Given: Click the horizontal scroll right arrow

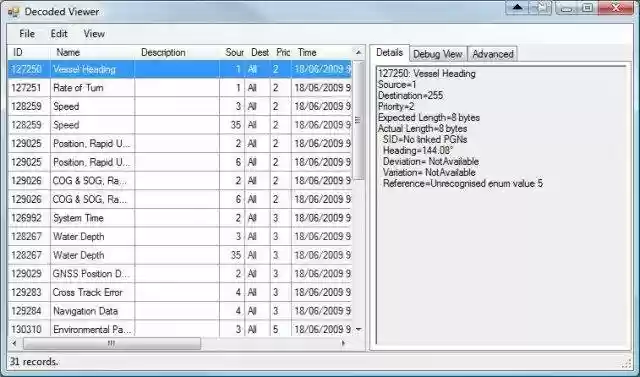Looking at the screenshot, I should [343, 344].
